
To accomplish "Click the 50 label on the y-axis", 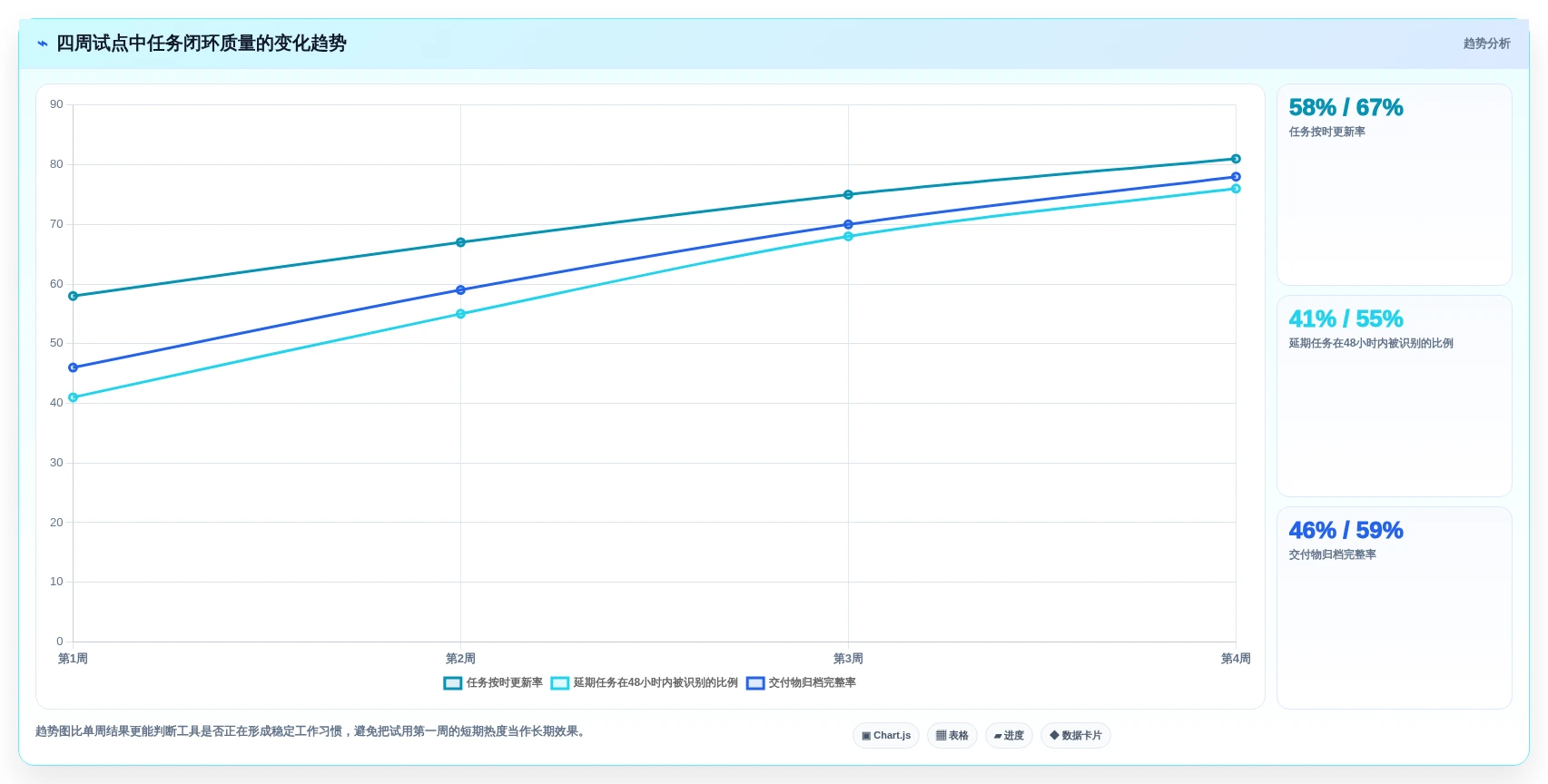I will point(56,343).
